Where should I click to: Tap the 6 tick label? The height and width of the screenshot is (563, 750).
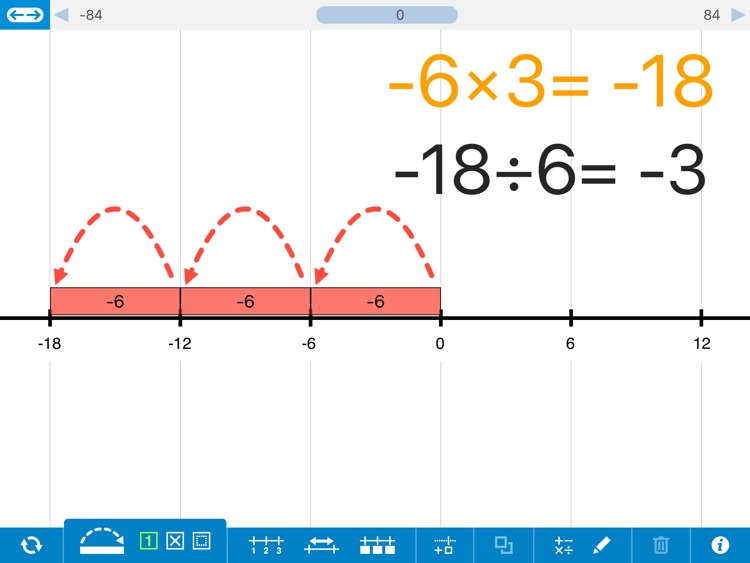click(x=570, y=343)
